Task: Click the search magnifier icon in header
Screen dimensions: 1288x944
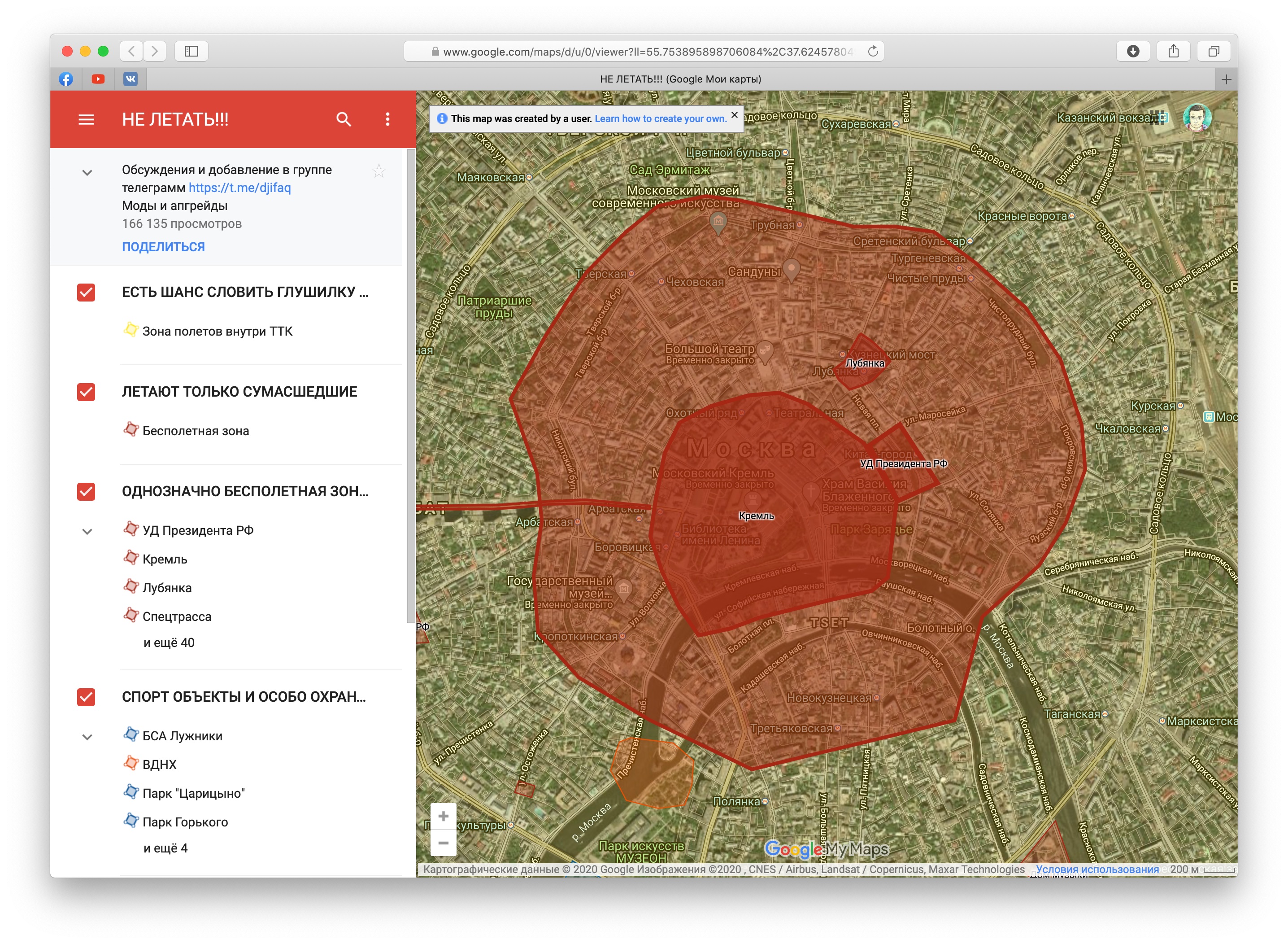Action: pyautogui.click(x=343, y=119)
